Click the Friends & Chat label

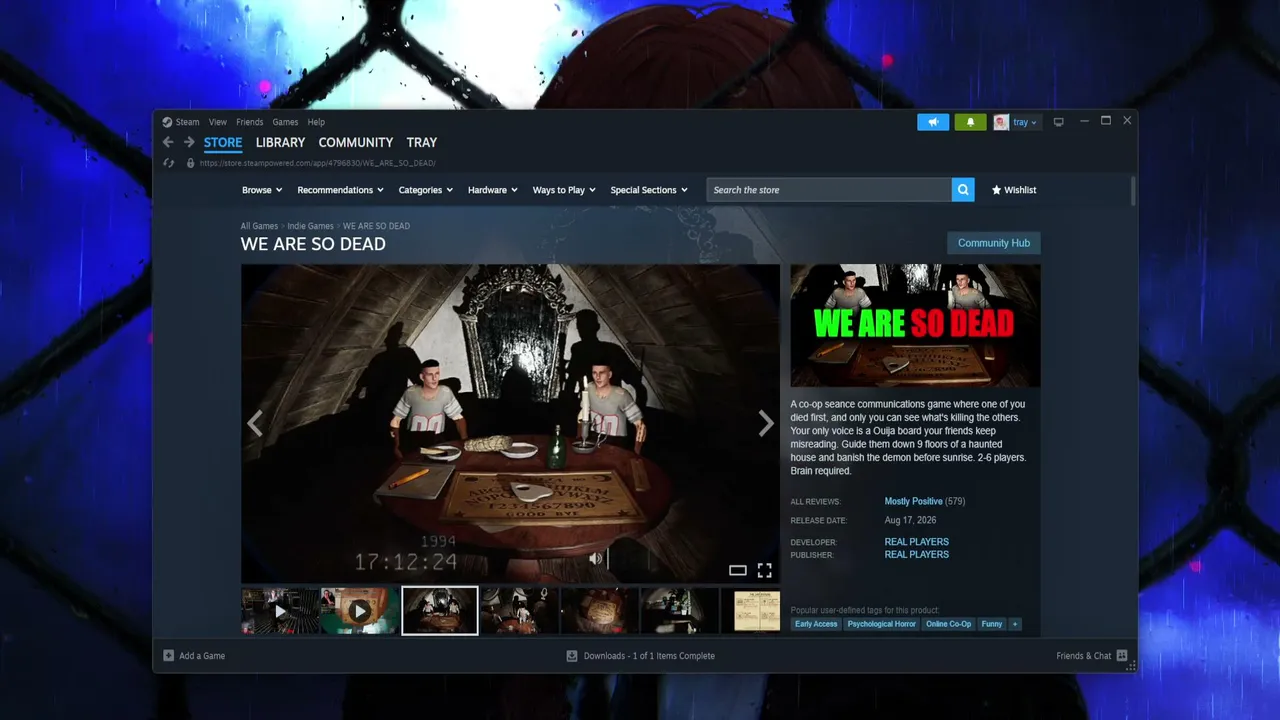coord(1084,656)
